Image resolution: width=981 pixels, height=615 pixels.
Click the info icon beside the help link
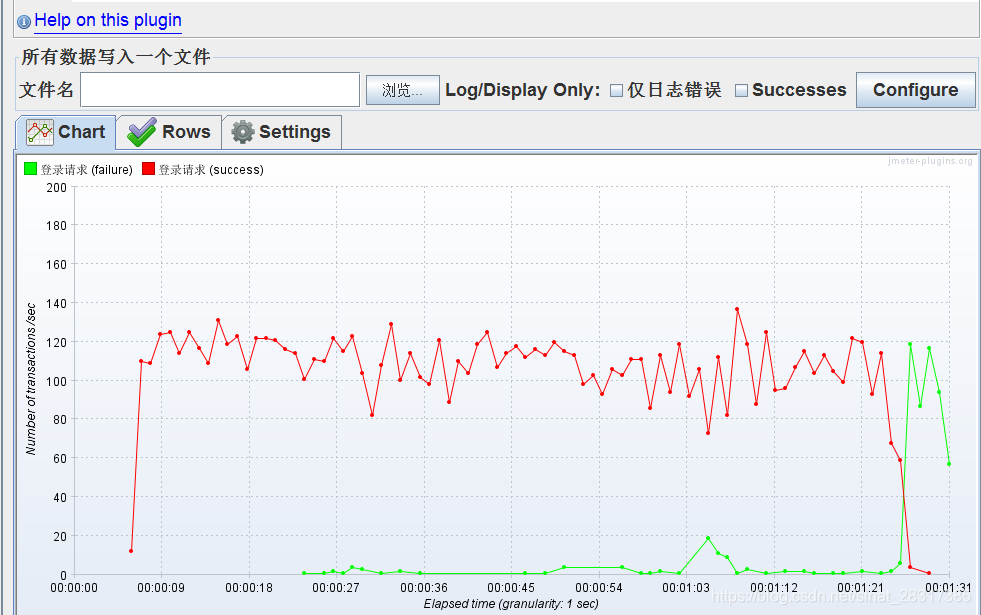(24, 23)
